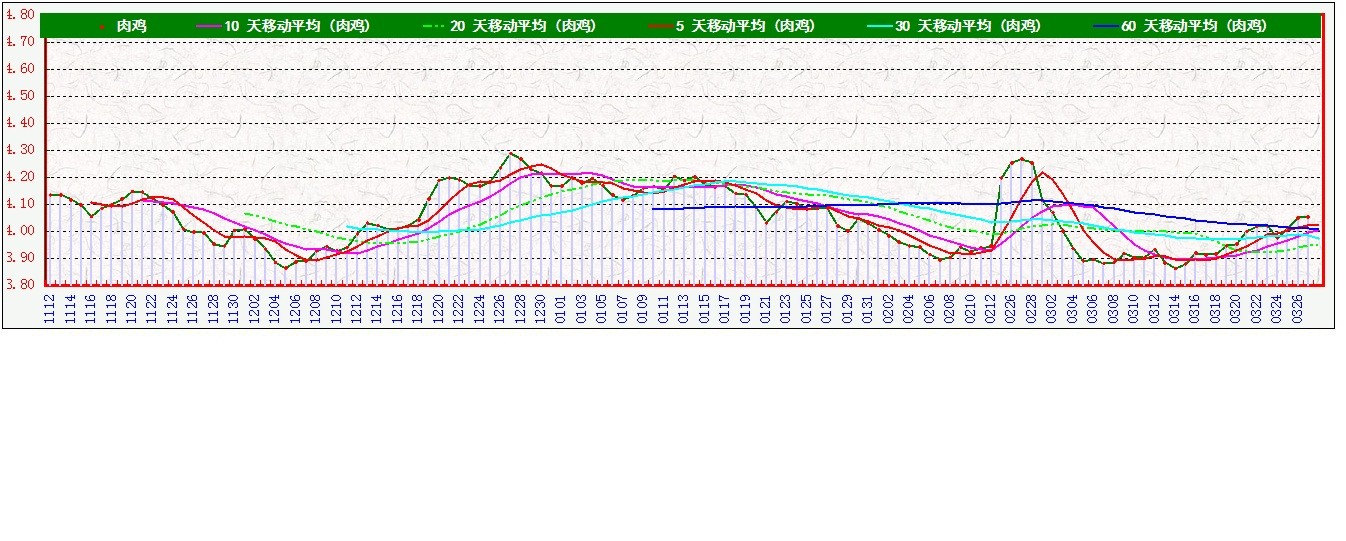Screen dimensions: 1346x541
Task: Click the 0306 date label
Action: [x=1092, y=307]
